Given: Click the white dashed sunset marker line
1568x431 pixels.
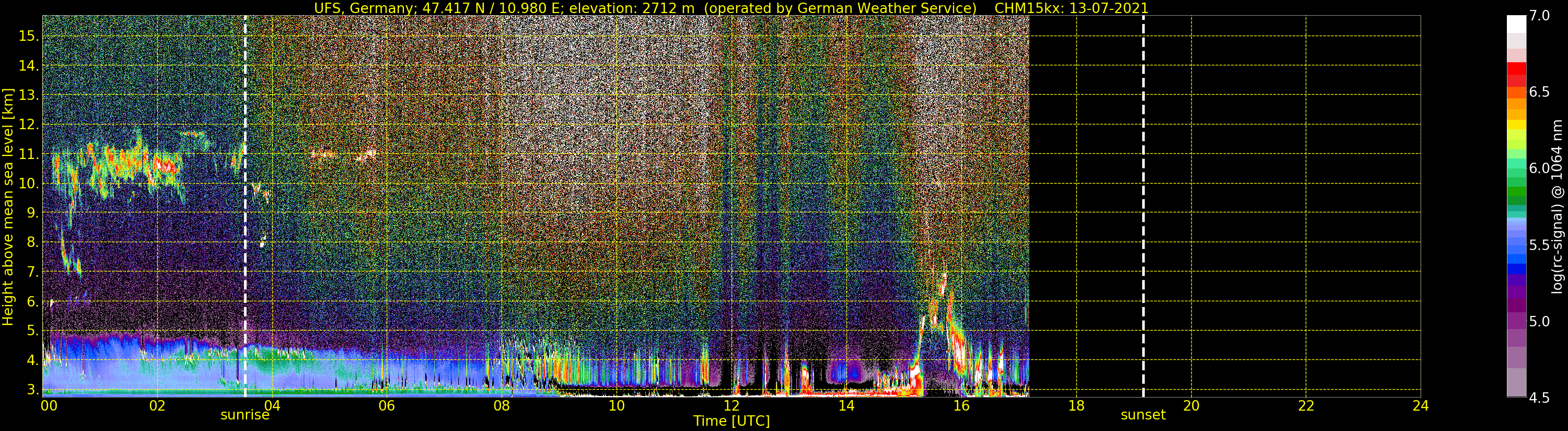Looking at the screenshot, I should tap(1143, 207).
